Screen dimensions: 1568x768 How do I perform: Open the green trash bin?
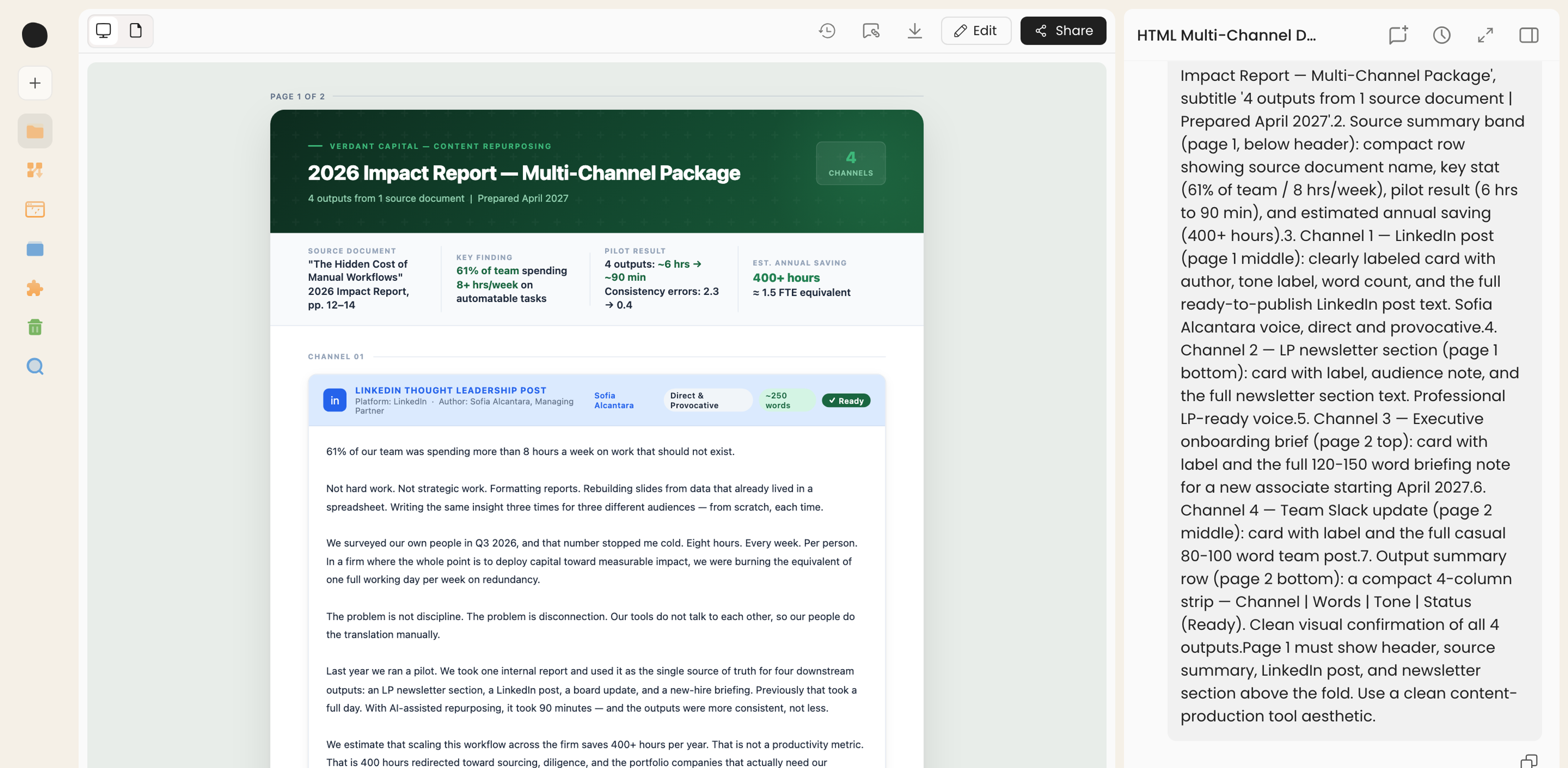pyautogui.click(x=35, y=327)
